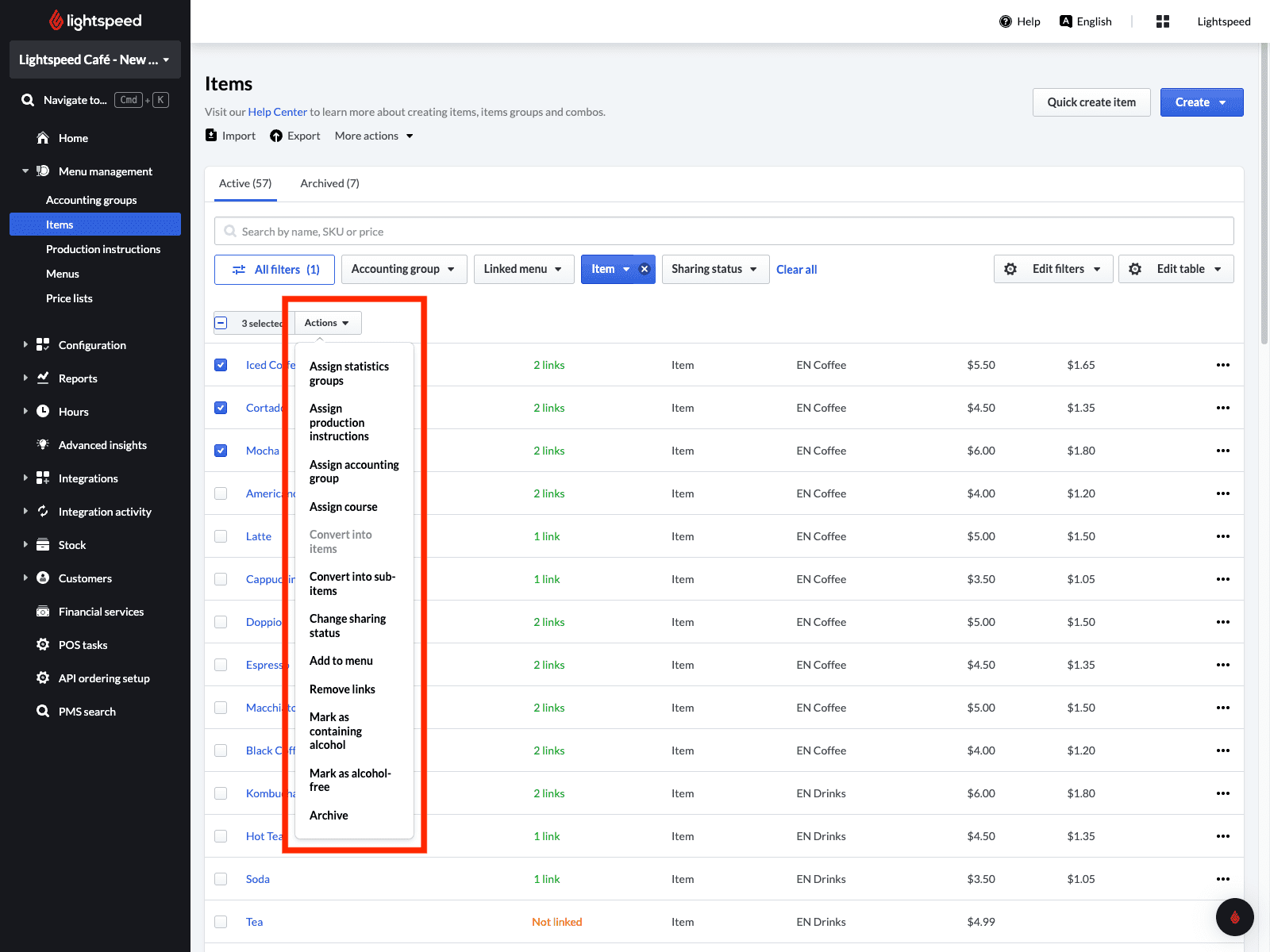The height and width of the screenshot is (952, 1270).
Task: Click the POS tasks gear icon
Action: tap(43, 644)
